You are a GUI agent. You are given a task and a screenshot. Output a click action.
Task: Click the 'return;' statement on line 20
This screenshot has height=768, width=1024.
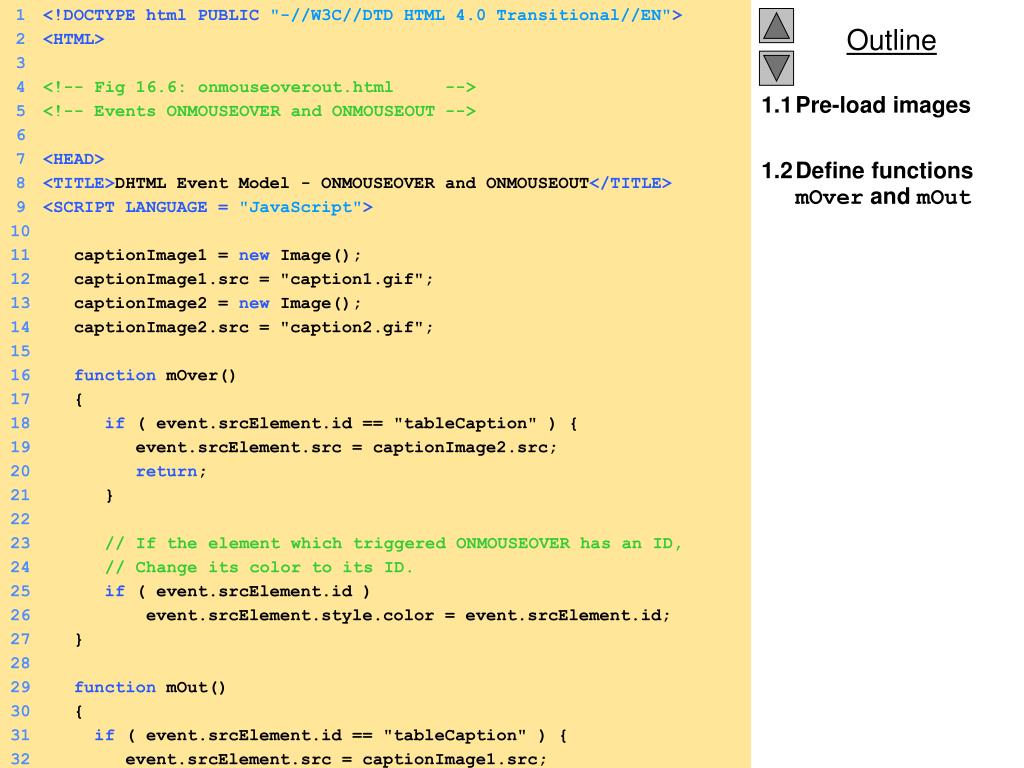click(171, 472)
